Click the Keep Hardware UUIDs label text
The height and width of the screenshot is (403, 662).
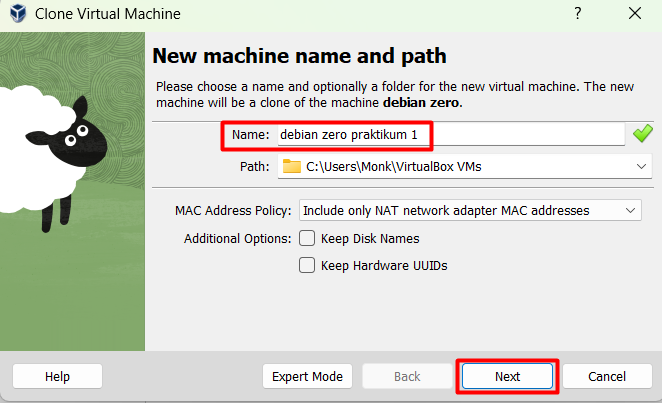coord(384,265)
